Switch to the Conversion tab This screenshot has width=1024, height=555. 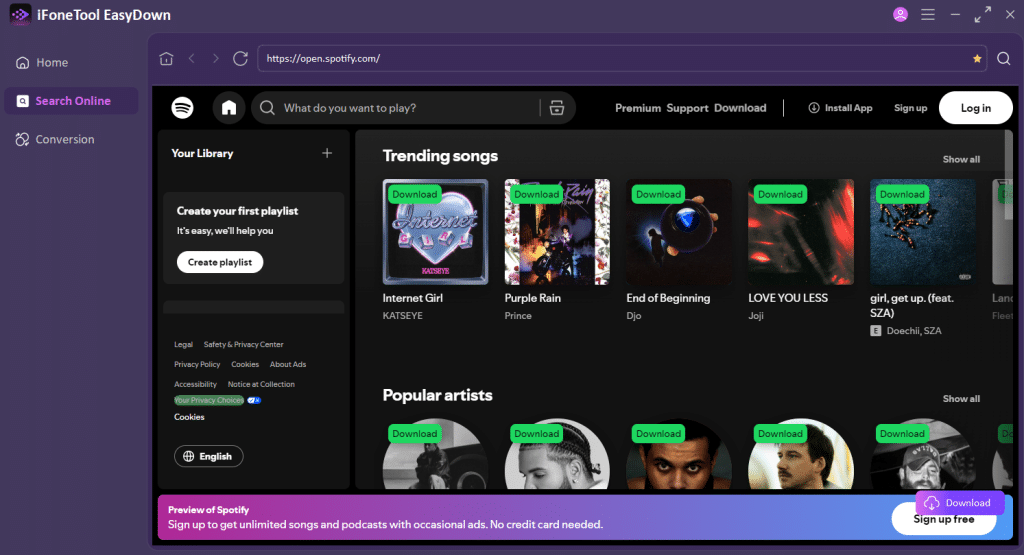[x=64, y=140]
